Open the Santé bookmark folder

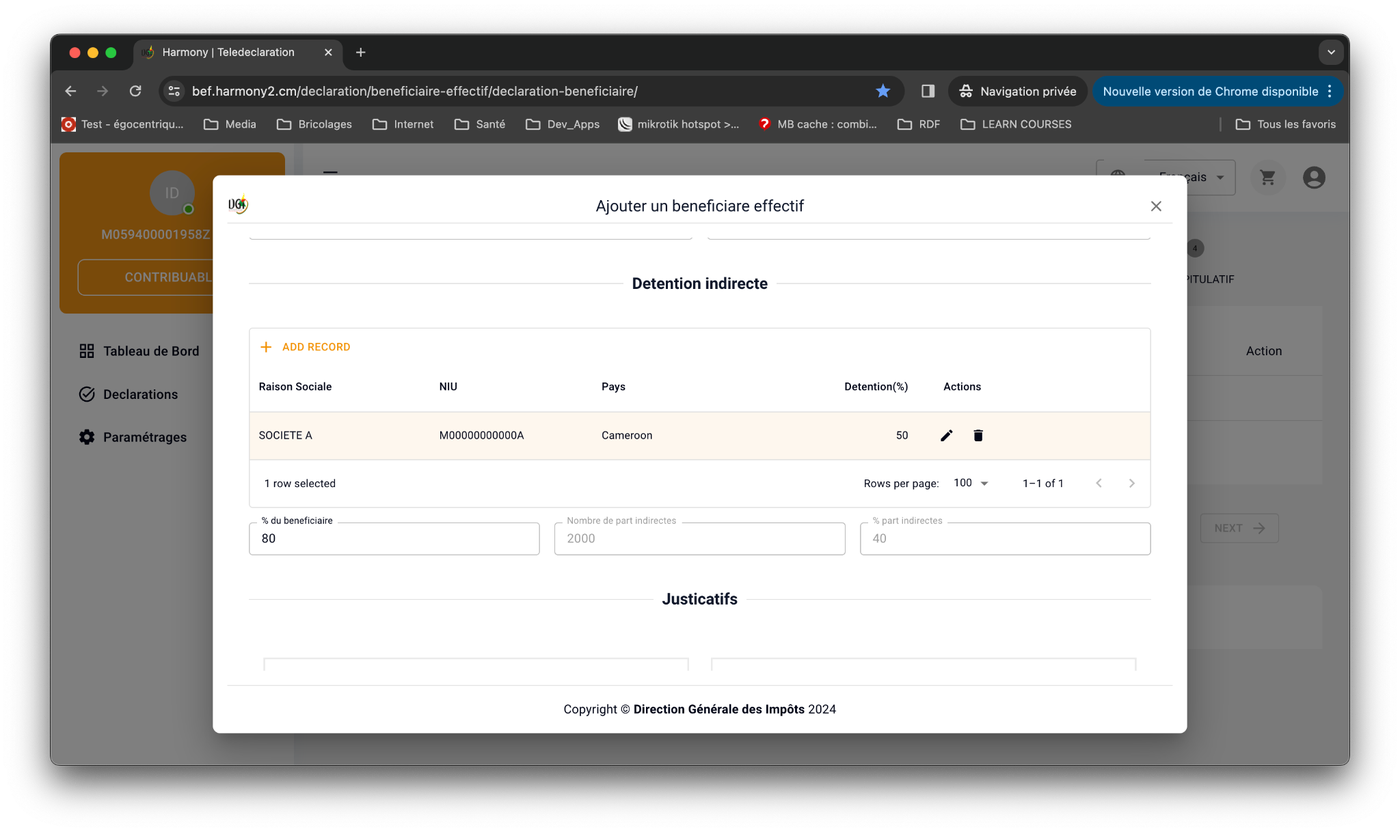tap(480, 124)
